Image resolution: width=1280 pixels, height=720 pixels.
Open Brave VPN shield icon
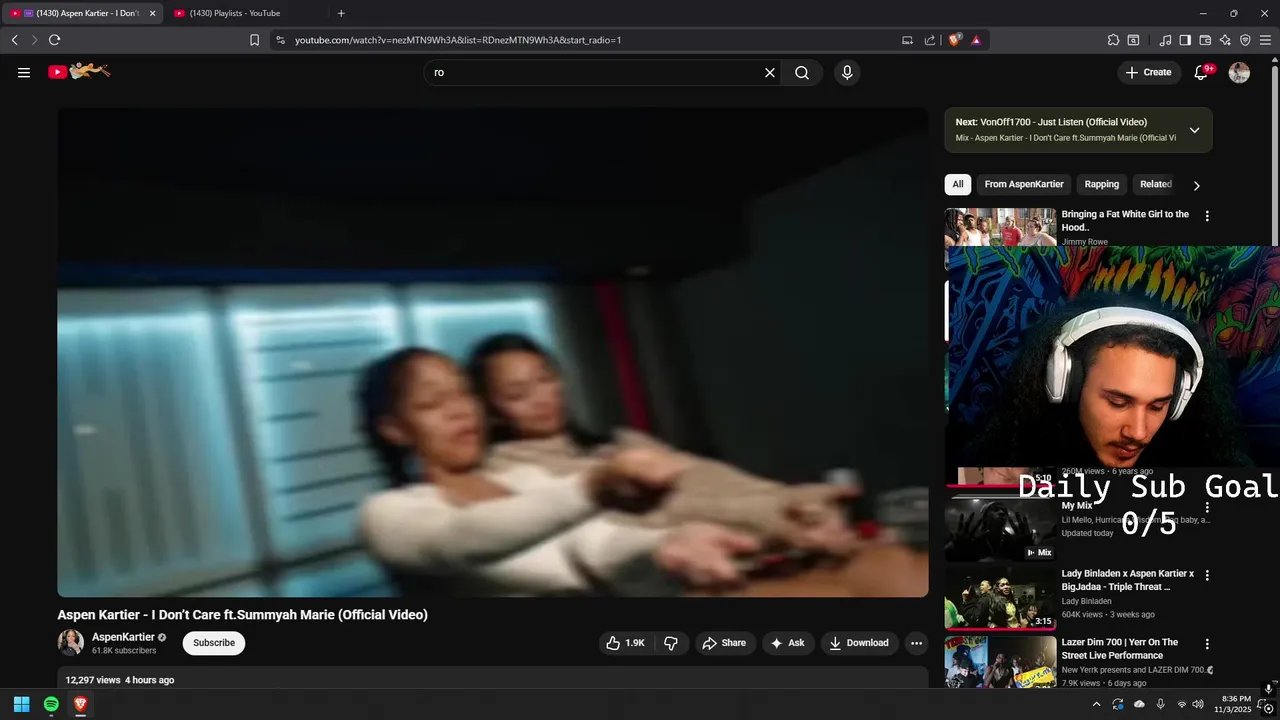click(1245, 40)
